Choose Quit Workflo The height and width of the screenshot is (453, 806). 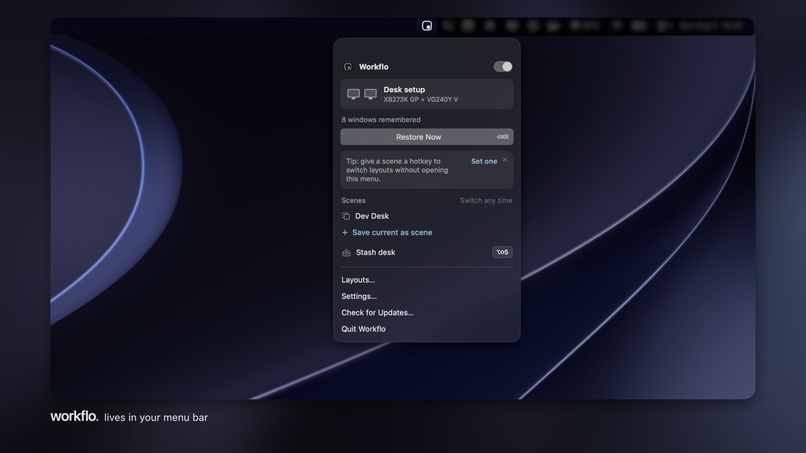point(363,329)
